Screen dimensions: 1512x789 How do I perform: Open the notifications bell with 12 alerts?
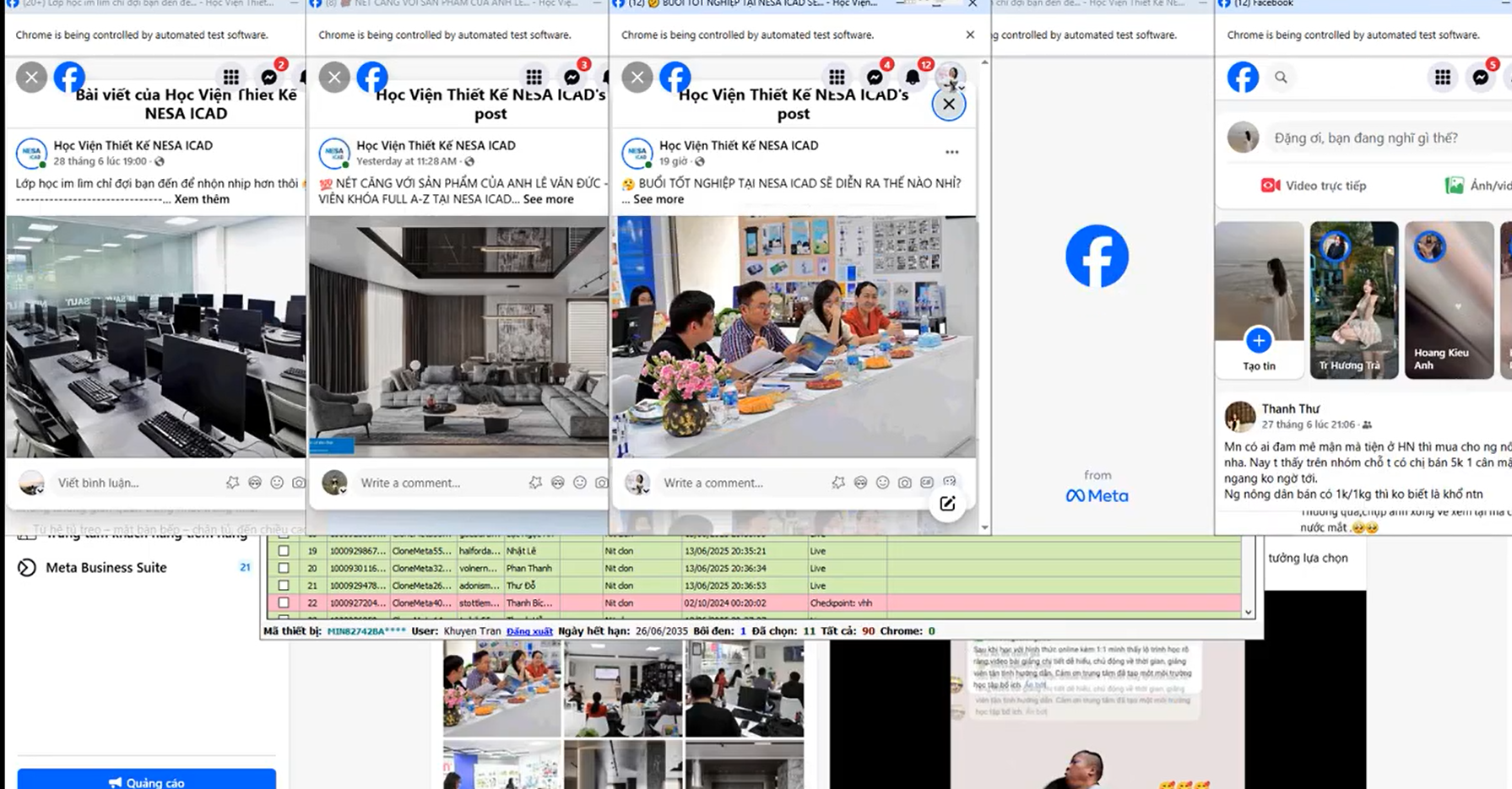[x=913, y=78]
